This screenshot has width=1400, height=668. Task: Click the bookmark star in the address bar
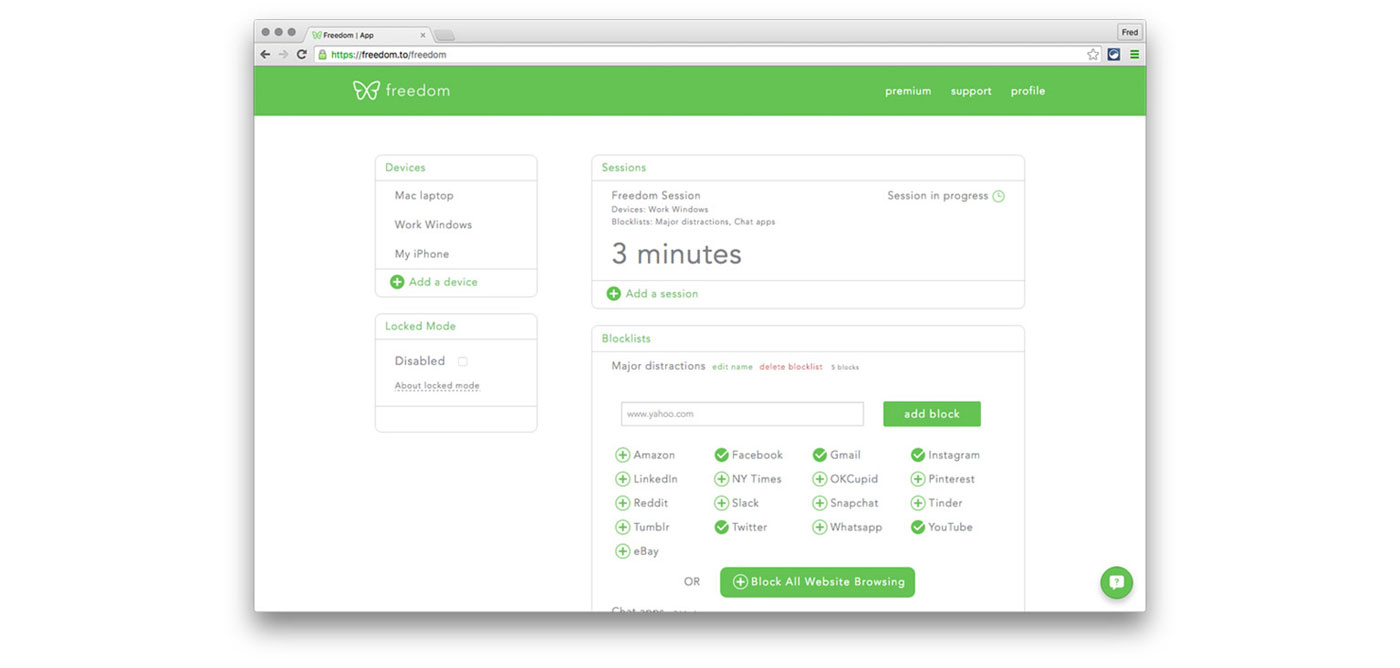click(x=1093, y=54)
